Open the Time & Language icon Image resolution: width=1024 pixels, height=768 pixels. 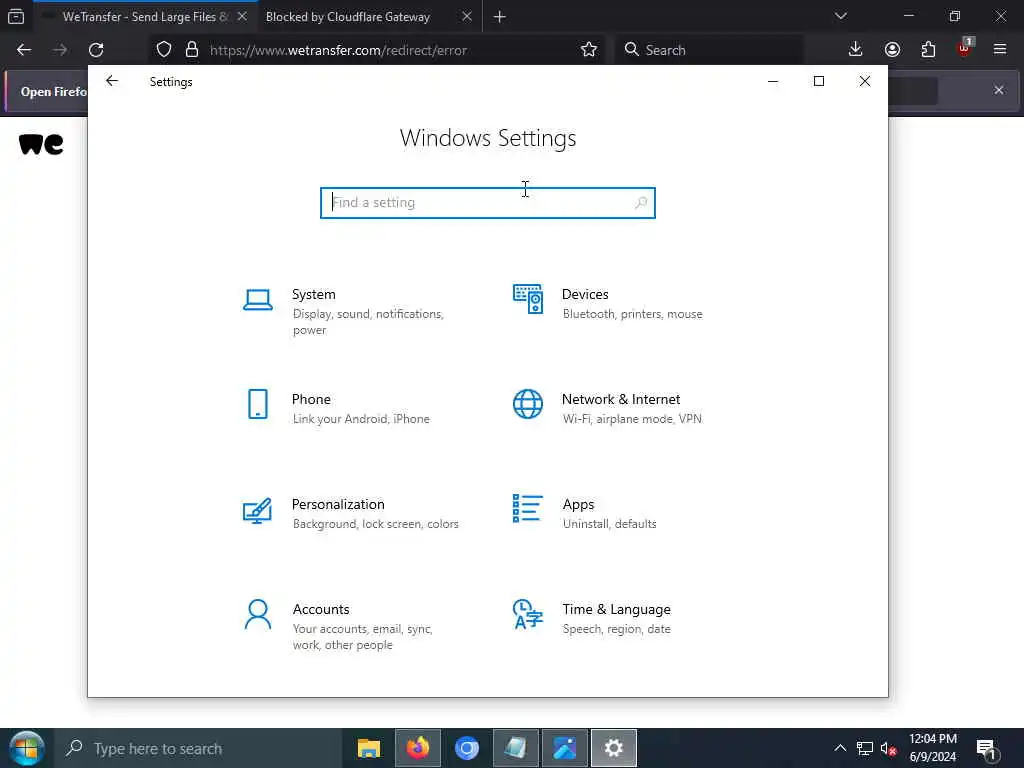[528, 614]
